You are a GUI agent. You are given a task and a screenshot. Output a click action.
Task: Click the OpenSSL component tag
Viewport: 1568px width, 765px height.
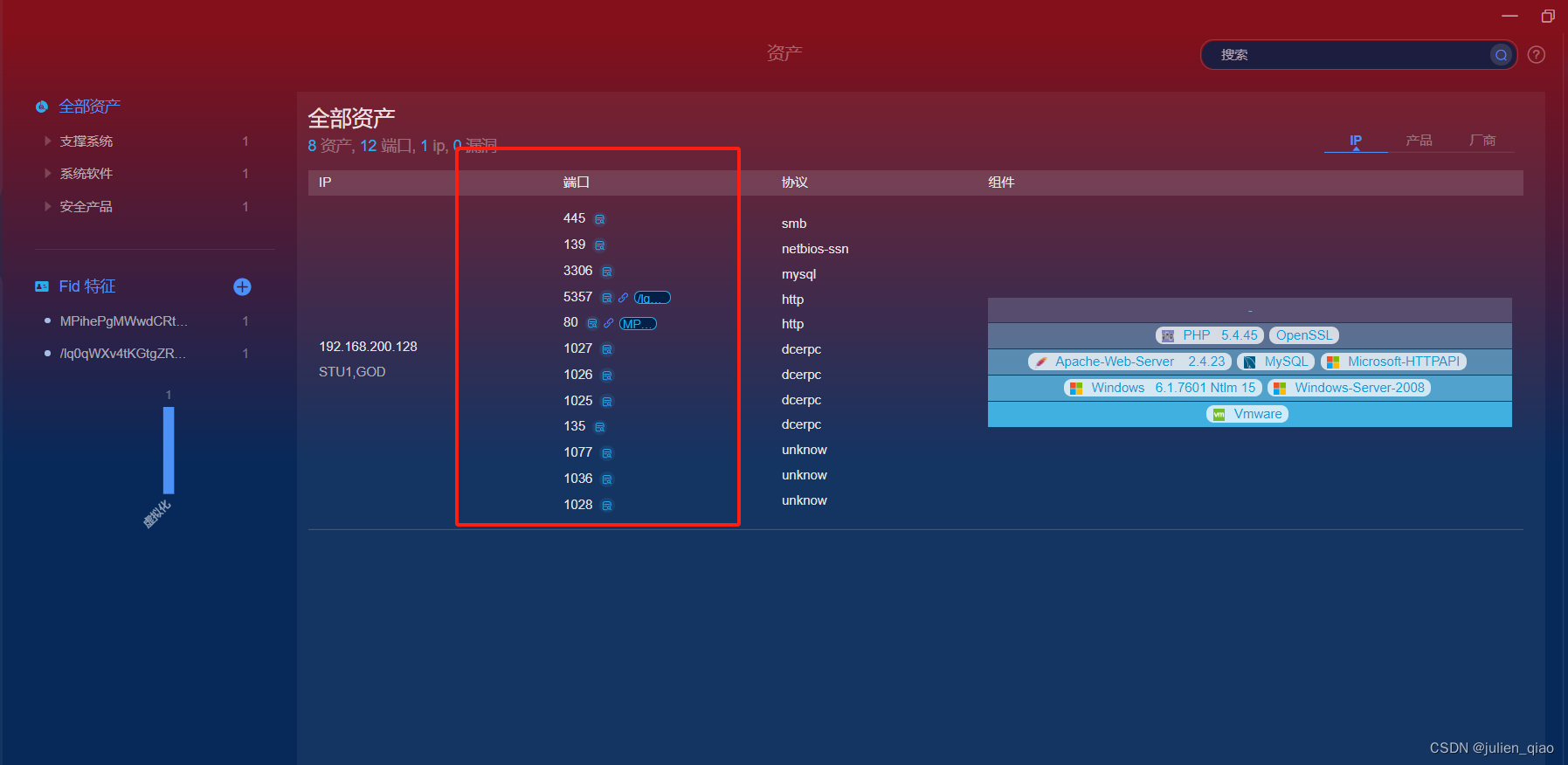click(x=1304, y=335)
